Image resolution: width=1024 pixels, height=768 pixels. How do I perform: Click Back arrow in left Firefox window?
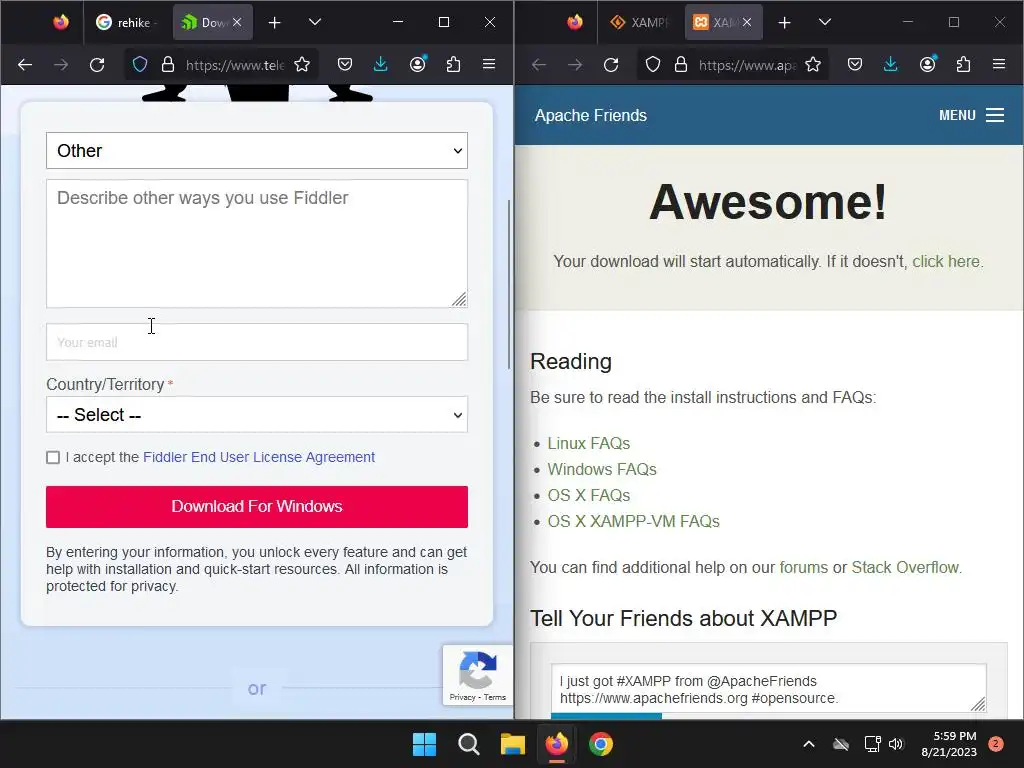(25, 65)
